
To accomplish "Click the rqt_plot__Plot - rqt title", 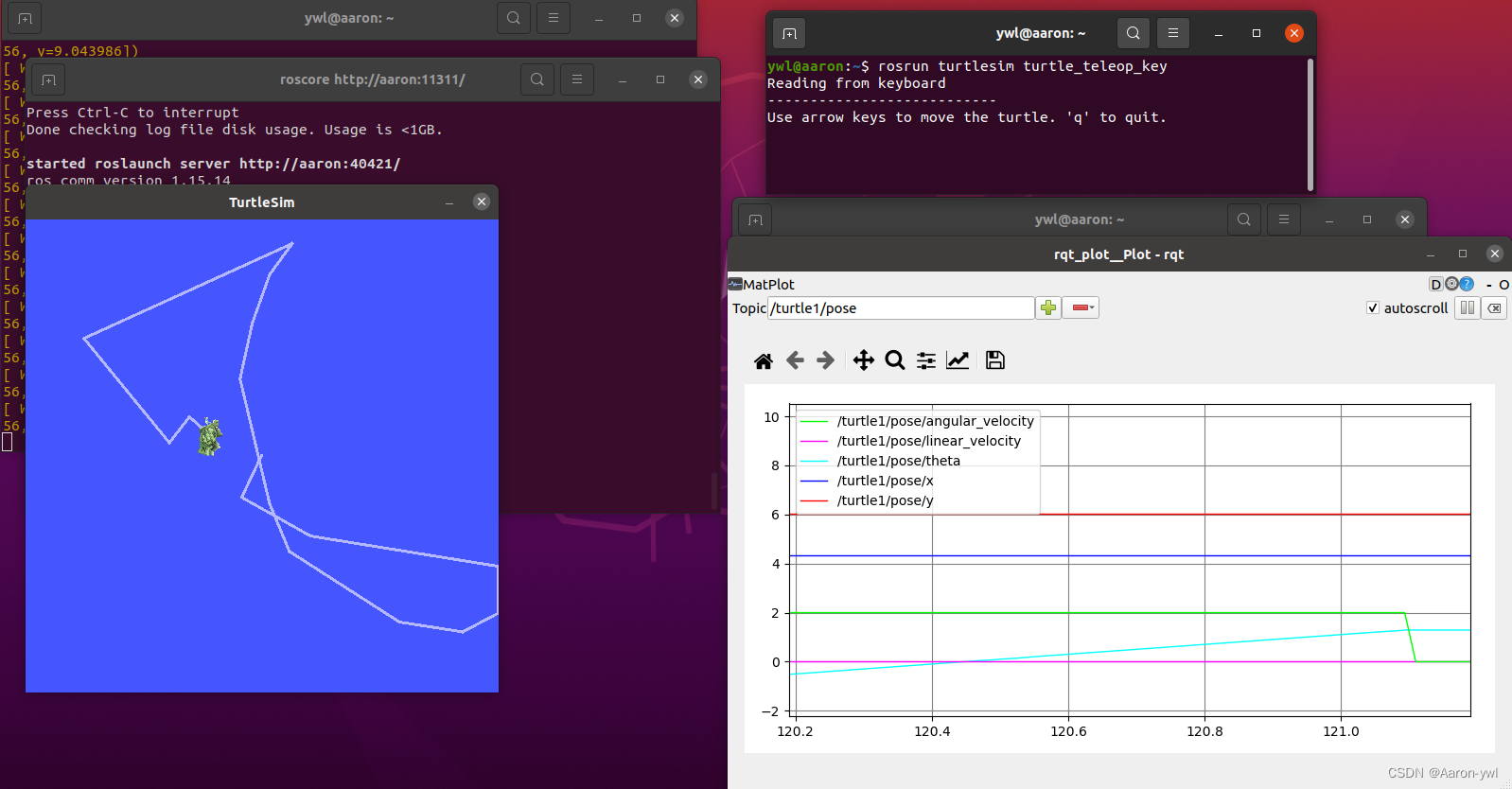I will pos(1118,254).
